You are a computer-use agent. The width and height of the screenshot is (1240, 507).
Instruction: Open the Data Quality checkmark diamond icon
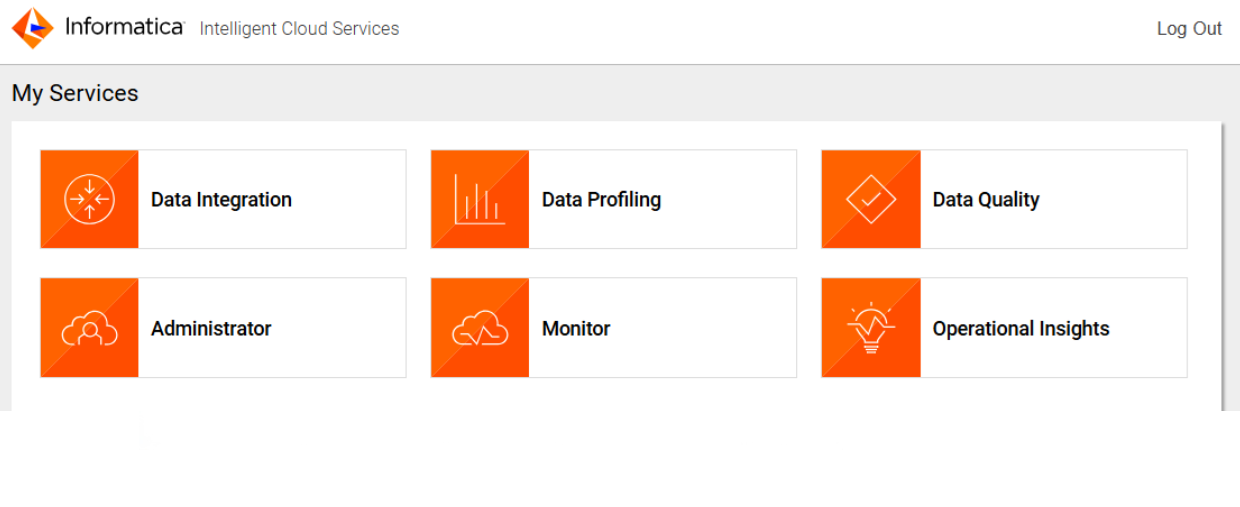[871, 199]
